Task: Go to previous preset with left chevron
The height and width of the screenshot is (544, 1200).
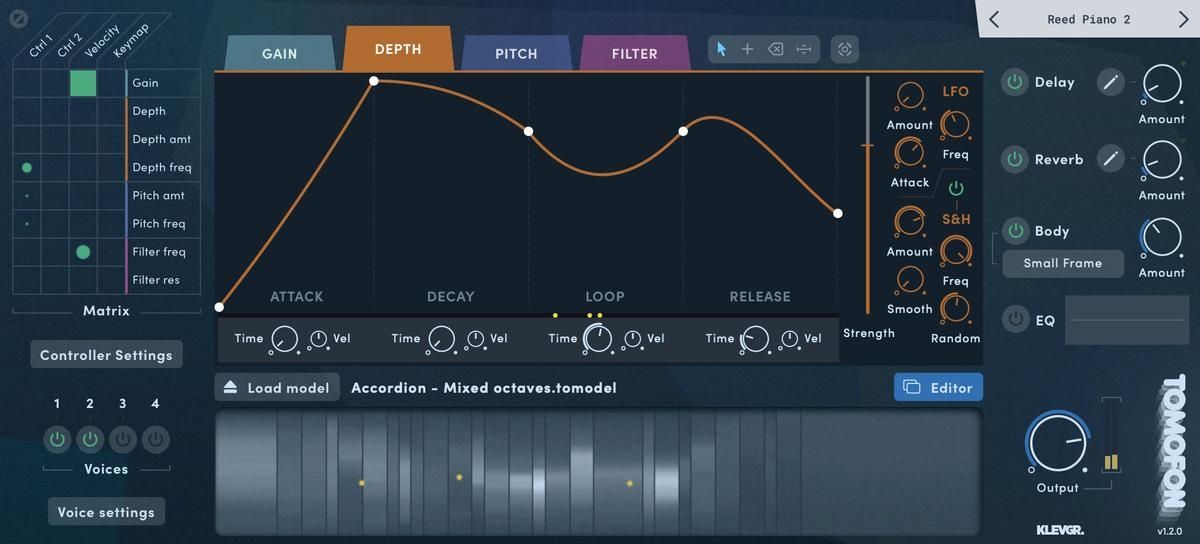Action: point(994,19)
